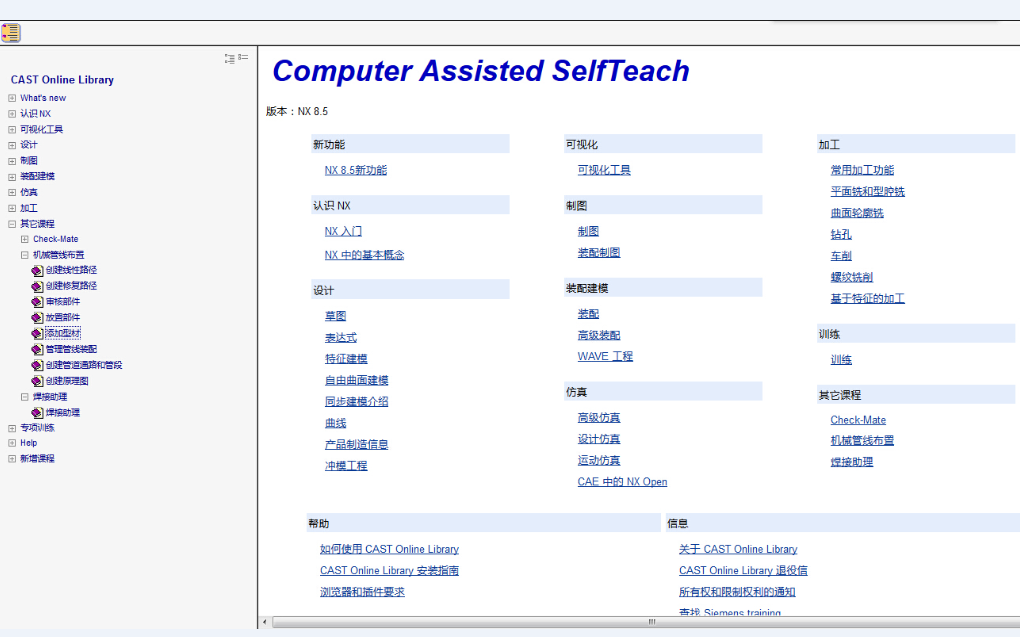Viewport: 1020px width, 637px height.
Task: Expand the What's new tree node
Action: point(12,98)
